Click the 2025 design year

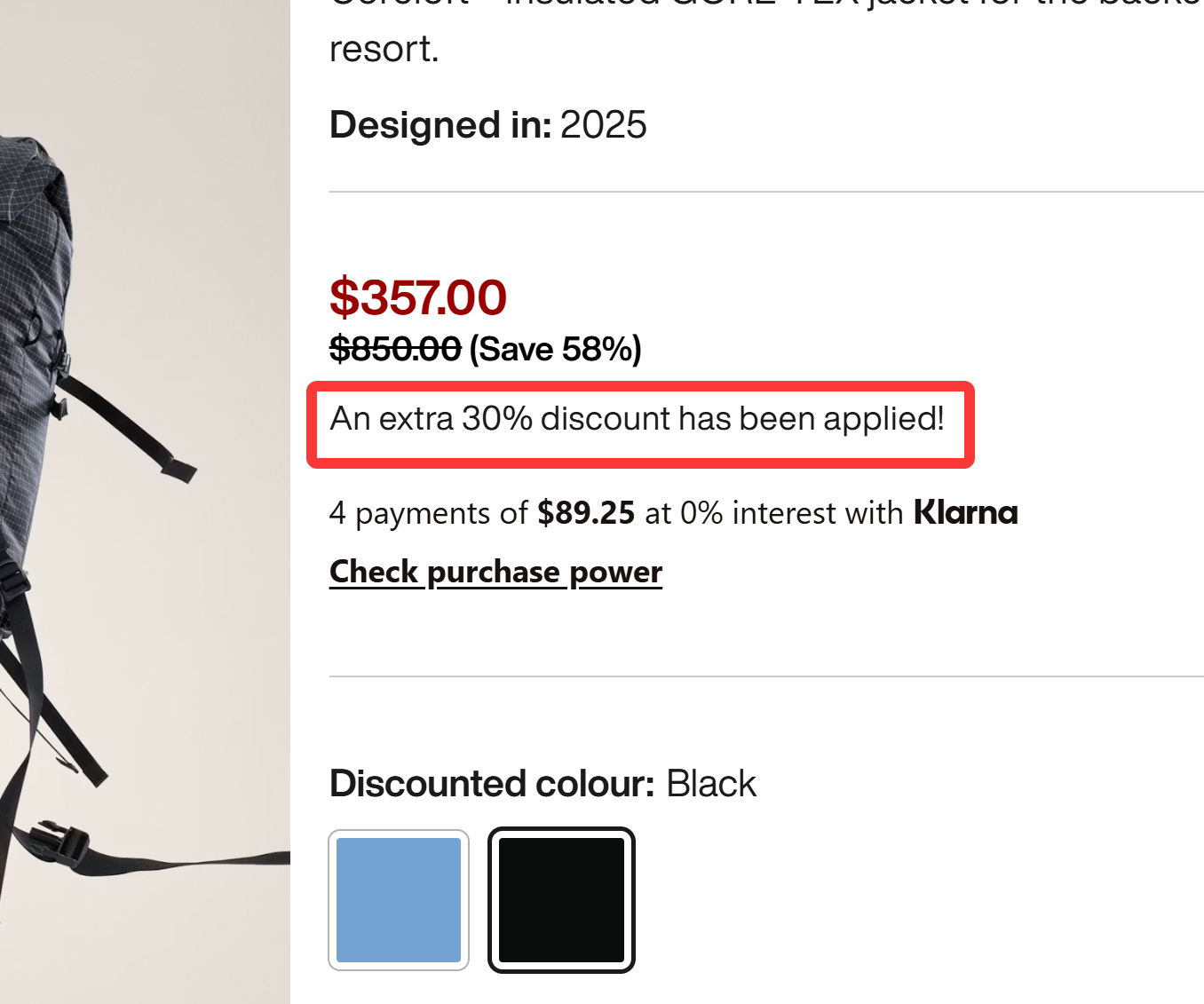tap(604, 125)
